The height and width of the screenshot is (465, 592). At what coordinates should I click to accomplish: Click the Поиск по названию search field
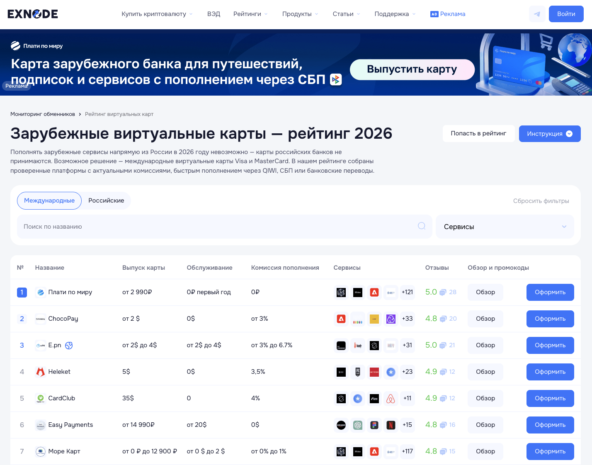tap(224, 226)
